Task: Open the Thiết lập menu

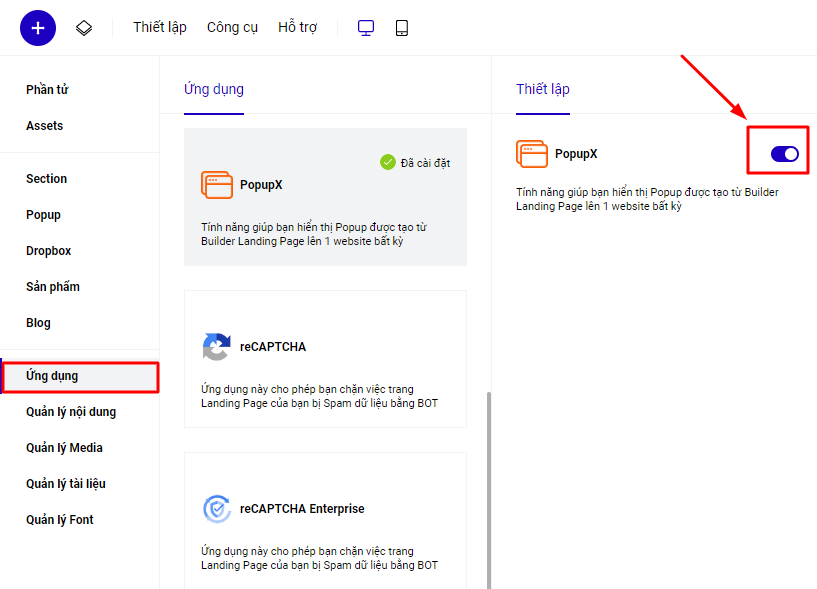Action: click(160, 28)
